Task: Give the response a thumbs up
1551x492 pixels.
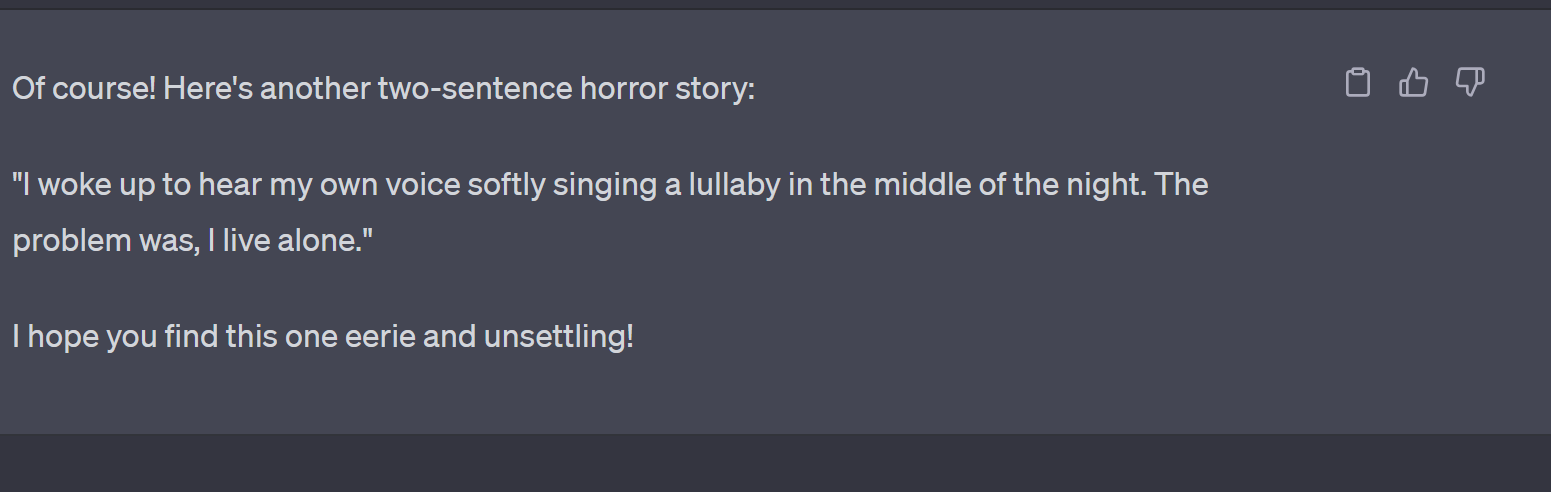Action: [1413, 82]
